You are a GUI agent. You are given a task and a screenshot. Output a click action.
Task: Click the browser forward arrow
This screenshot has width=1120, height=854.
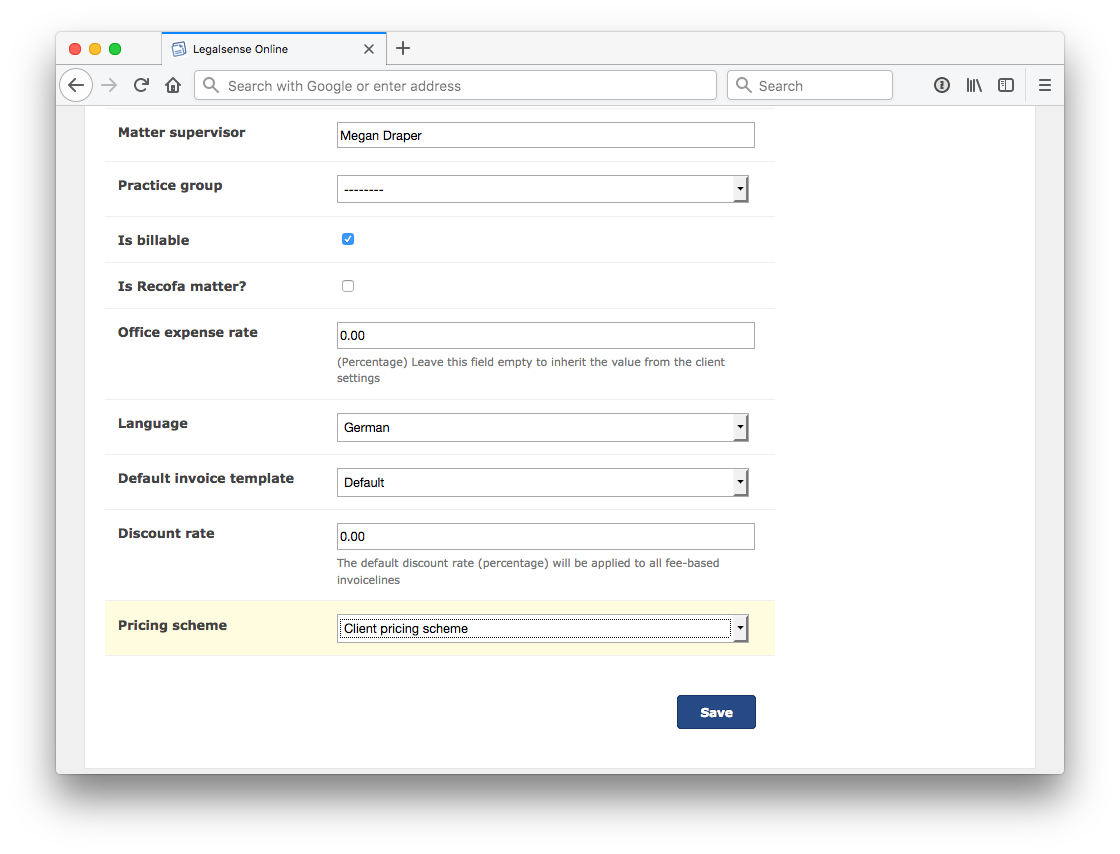109,86
